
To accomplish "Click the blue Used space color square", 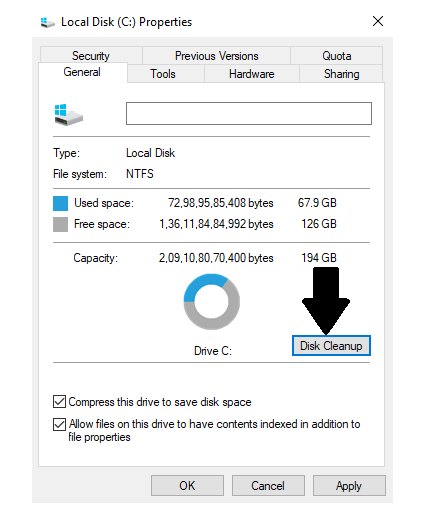I will (x=60, y=203).
